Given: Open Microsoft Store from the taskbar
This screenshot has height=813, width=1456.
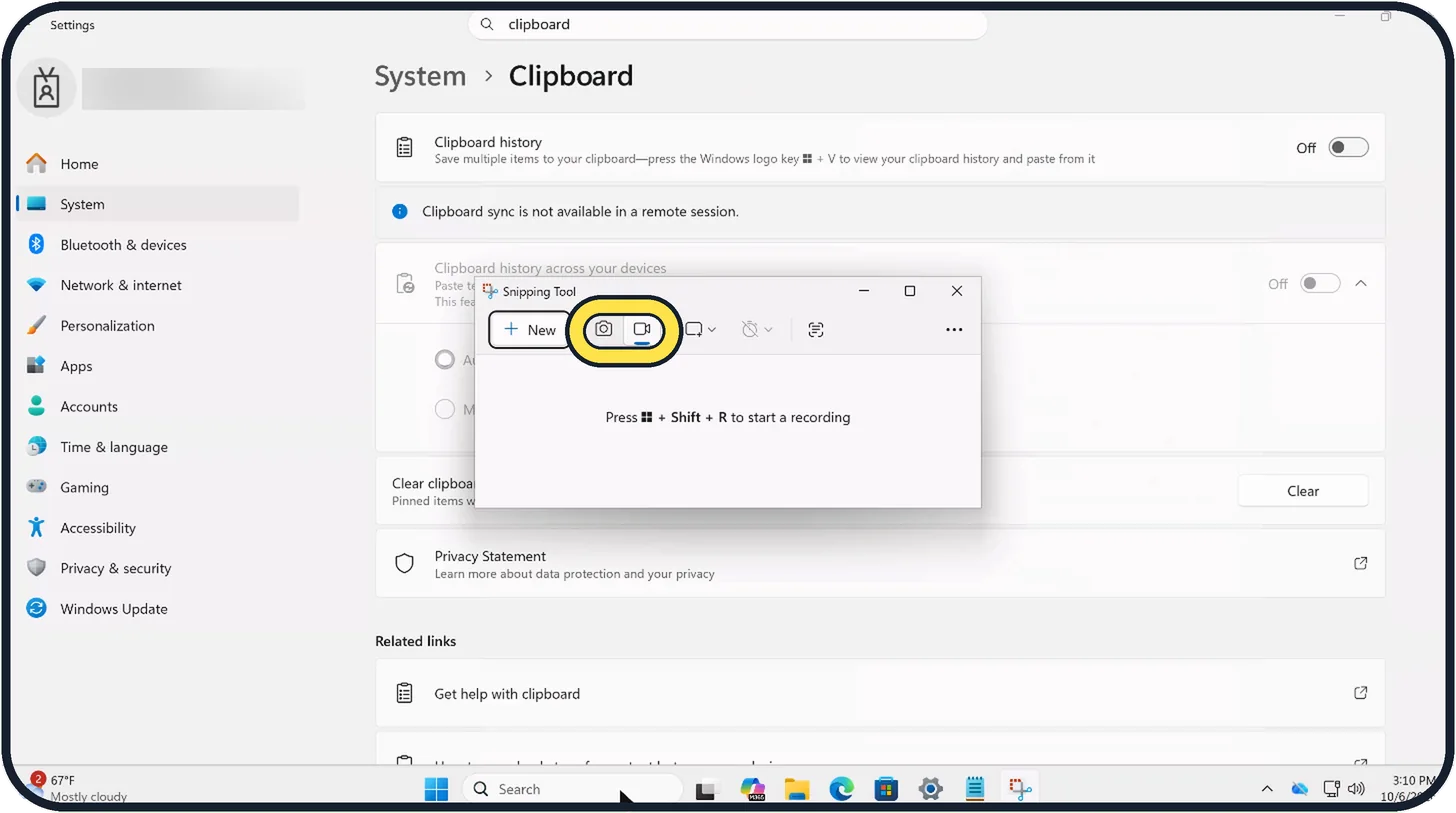Looking at the screenshot, I should point(886,789).
